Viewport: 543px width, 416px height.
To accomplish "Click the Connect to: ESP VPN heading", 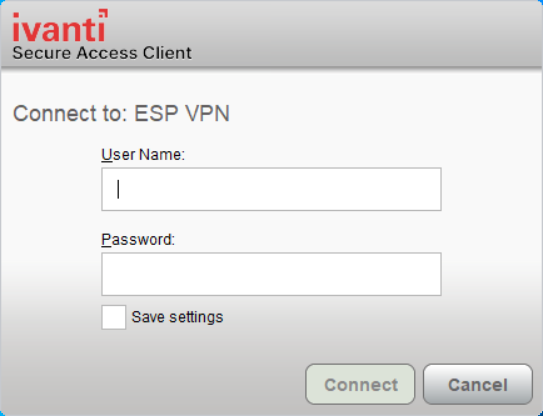I will (121, 113).
